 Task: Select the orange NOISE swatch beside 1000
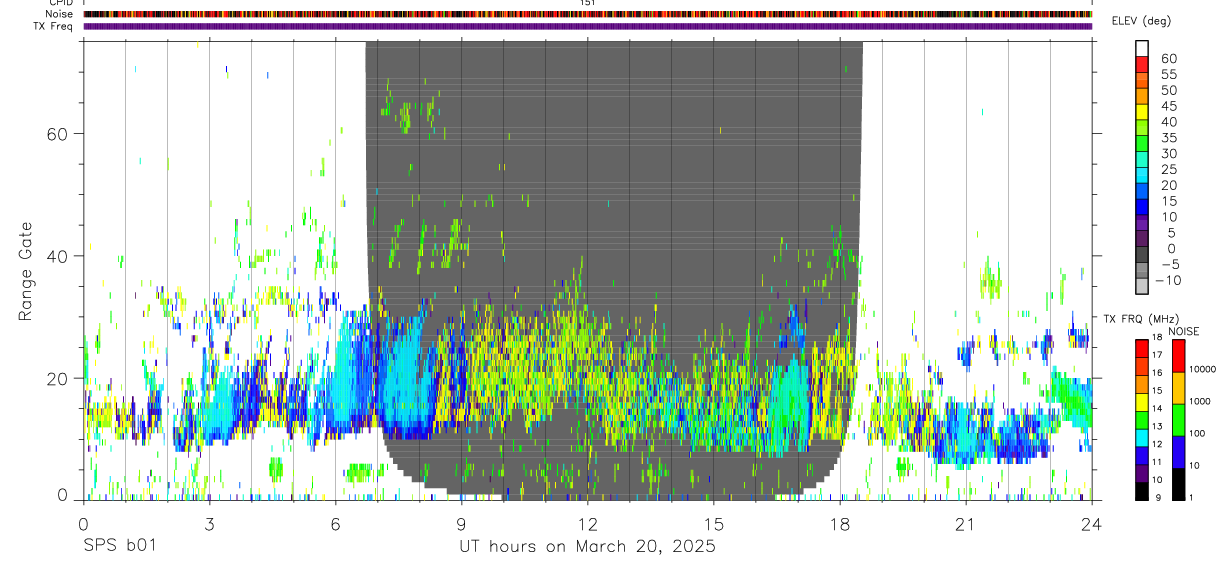(x=1178, y=388)
